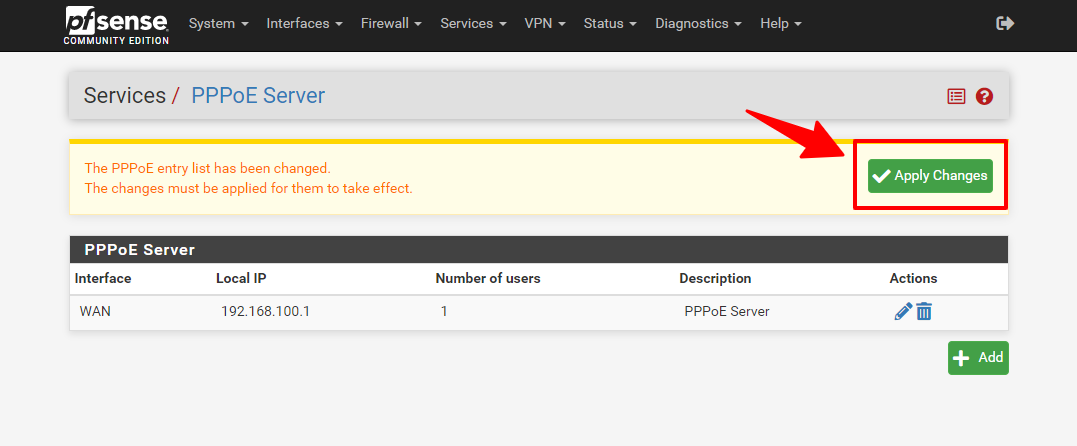Expand the Interfaces dropdown menu
1077x446 pixels.
click(304, 23)
